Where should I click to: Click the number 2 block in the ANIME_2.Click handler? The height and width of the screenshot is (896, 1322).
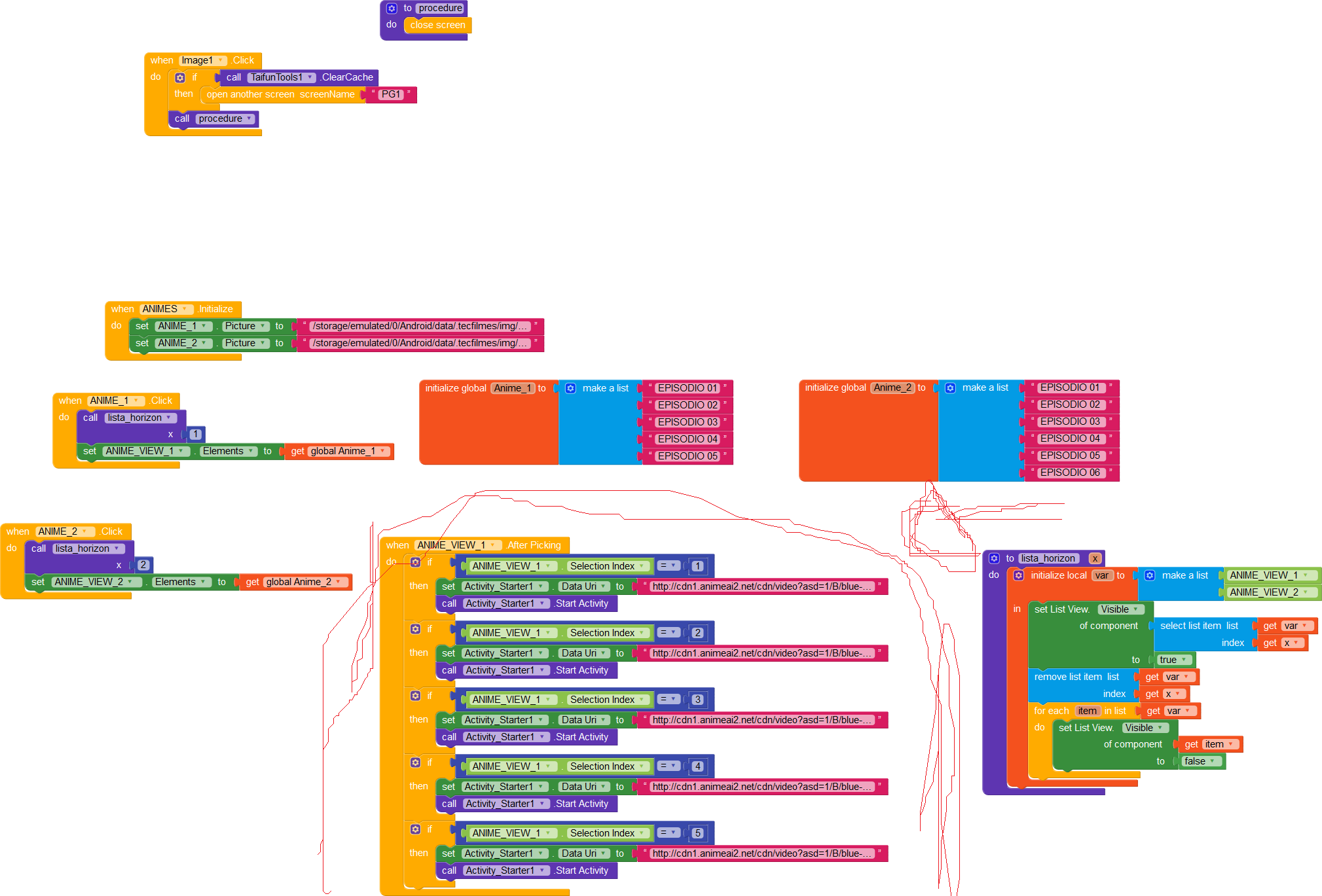pyautogui.click(x=143, y=565)
